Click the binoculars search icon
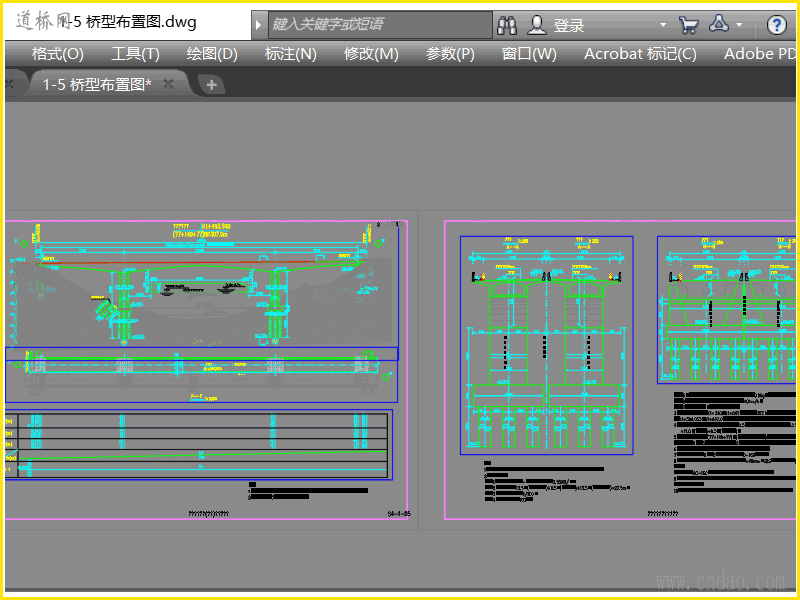Image resolution: width=800 pixels, height=600 pixels. pyautogui.click(x=507, y=24)
